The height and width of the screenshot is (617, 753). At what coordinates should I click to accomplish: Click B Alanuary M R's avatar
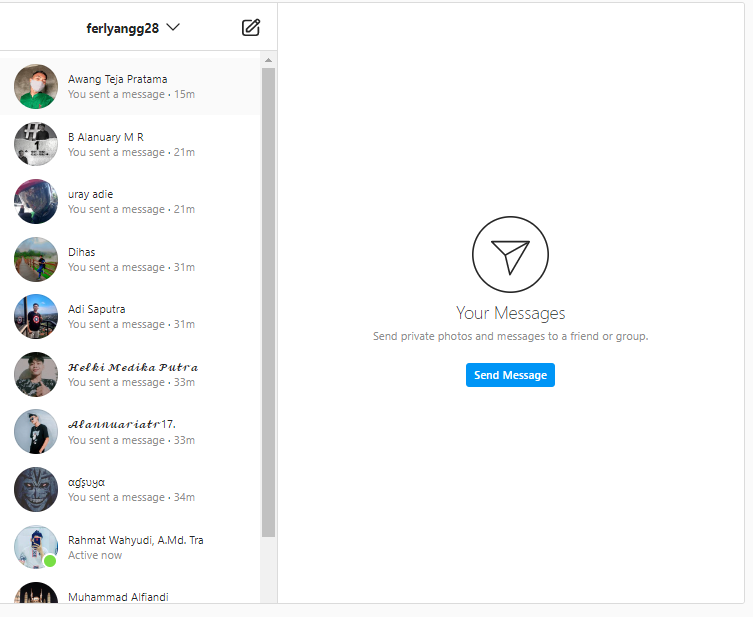[36, 144]
